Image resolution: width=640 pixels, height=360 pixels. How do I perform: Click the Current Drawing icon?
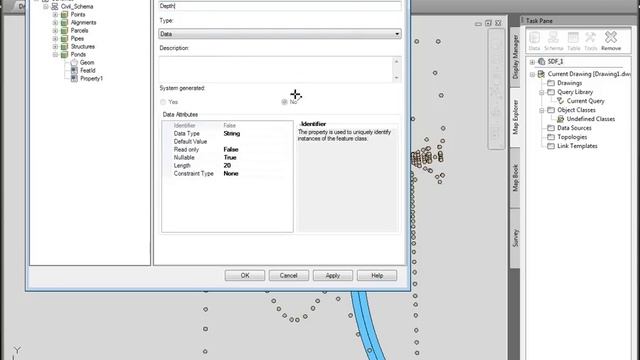[542, 74]
